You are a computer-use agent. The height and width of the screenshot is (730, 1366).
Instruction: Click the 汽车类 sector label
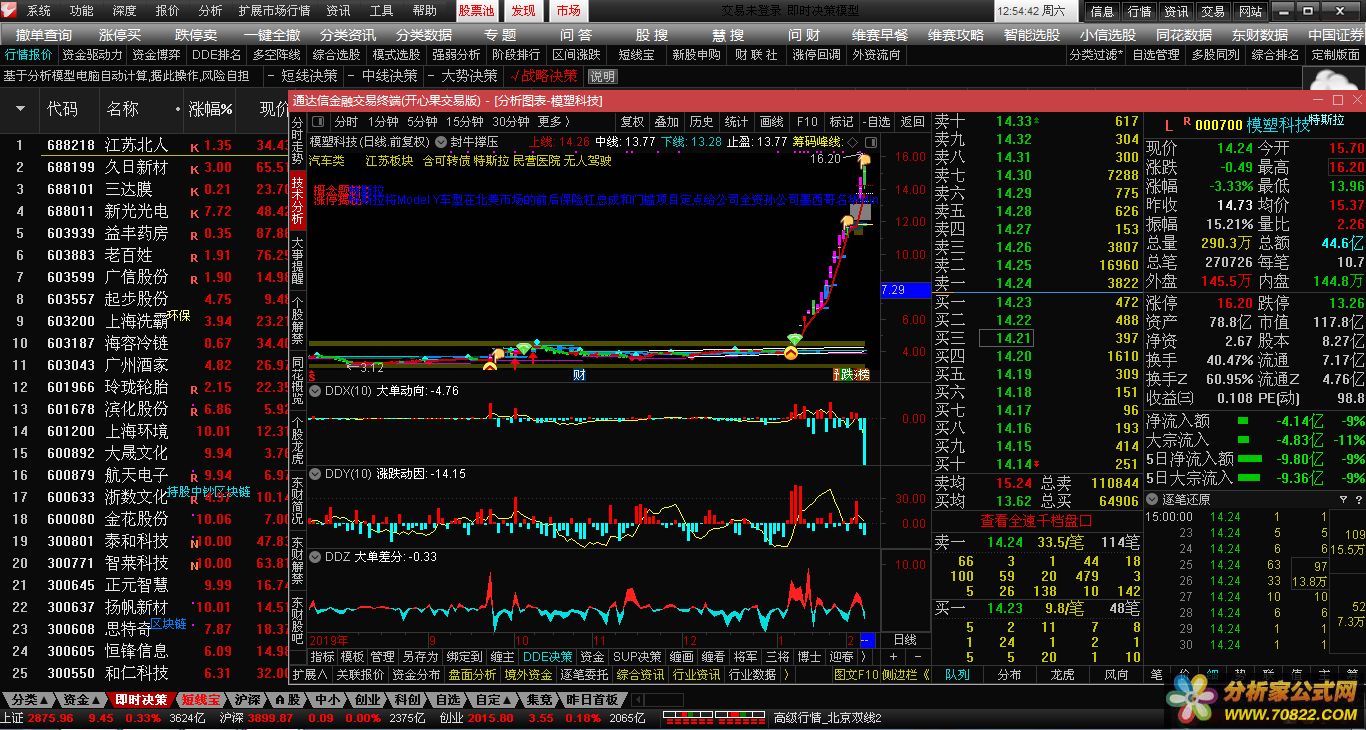click(x=327, y=160)
